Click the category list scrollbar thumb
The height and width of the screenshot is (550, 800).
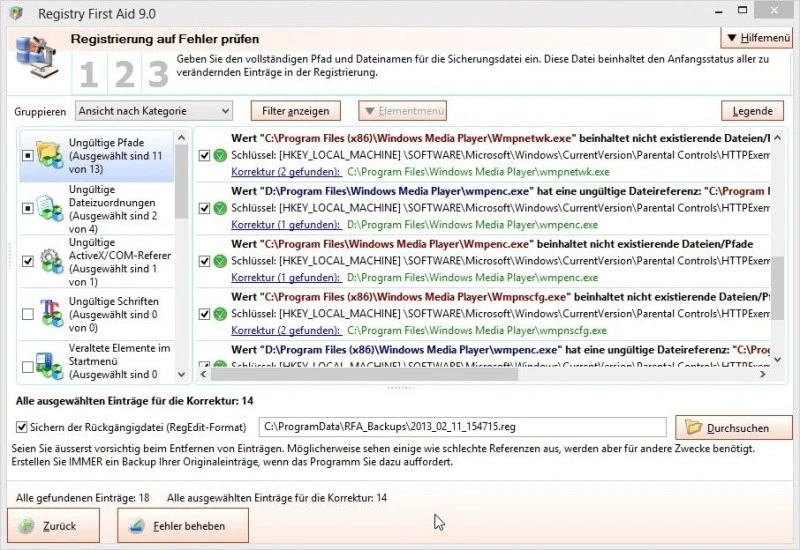coord(181,182)
